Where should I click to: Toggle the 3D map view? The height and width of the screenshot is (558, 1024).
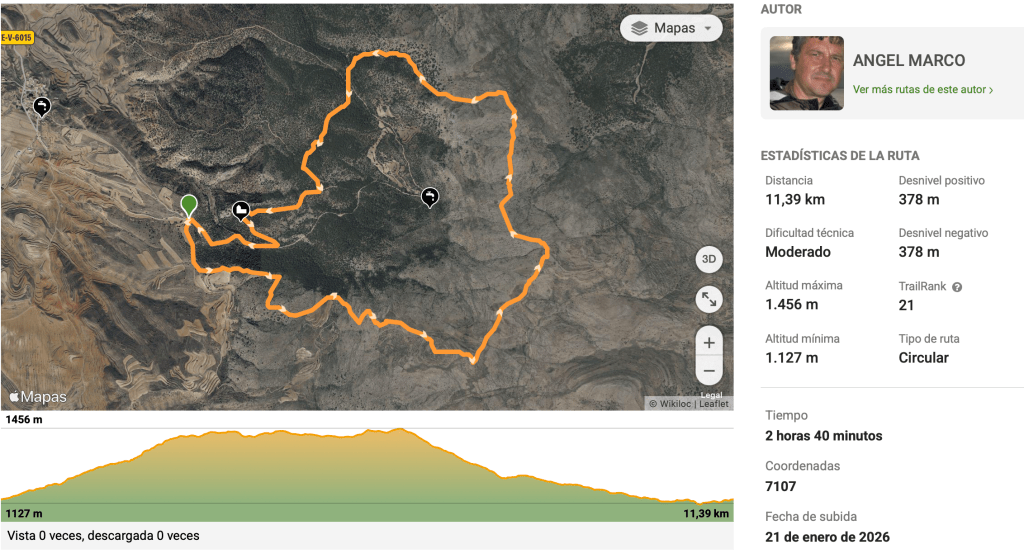click(x=709, y=259)
